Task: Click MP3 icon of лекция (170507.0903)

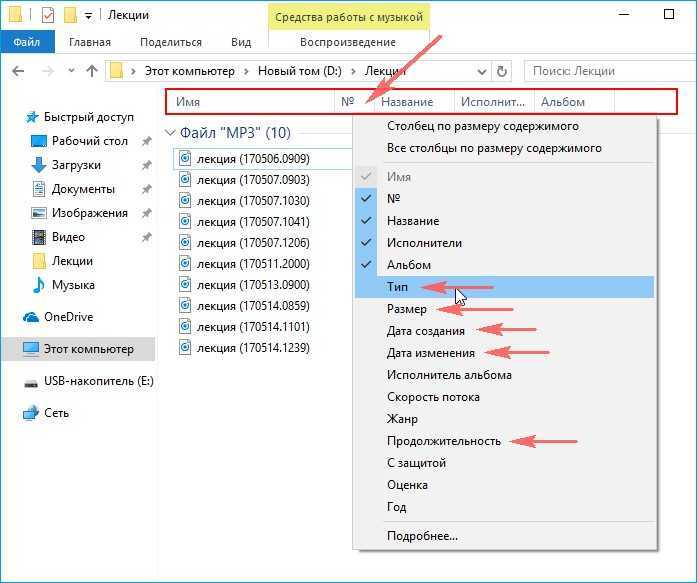Action: coord(184,180)
